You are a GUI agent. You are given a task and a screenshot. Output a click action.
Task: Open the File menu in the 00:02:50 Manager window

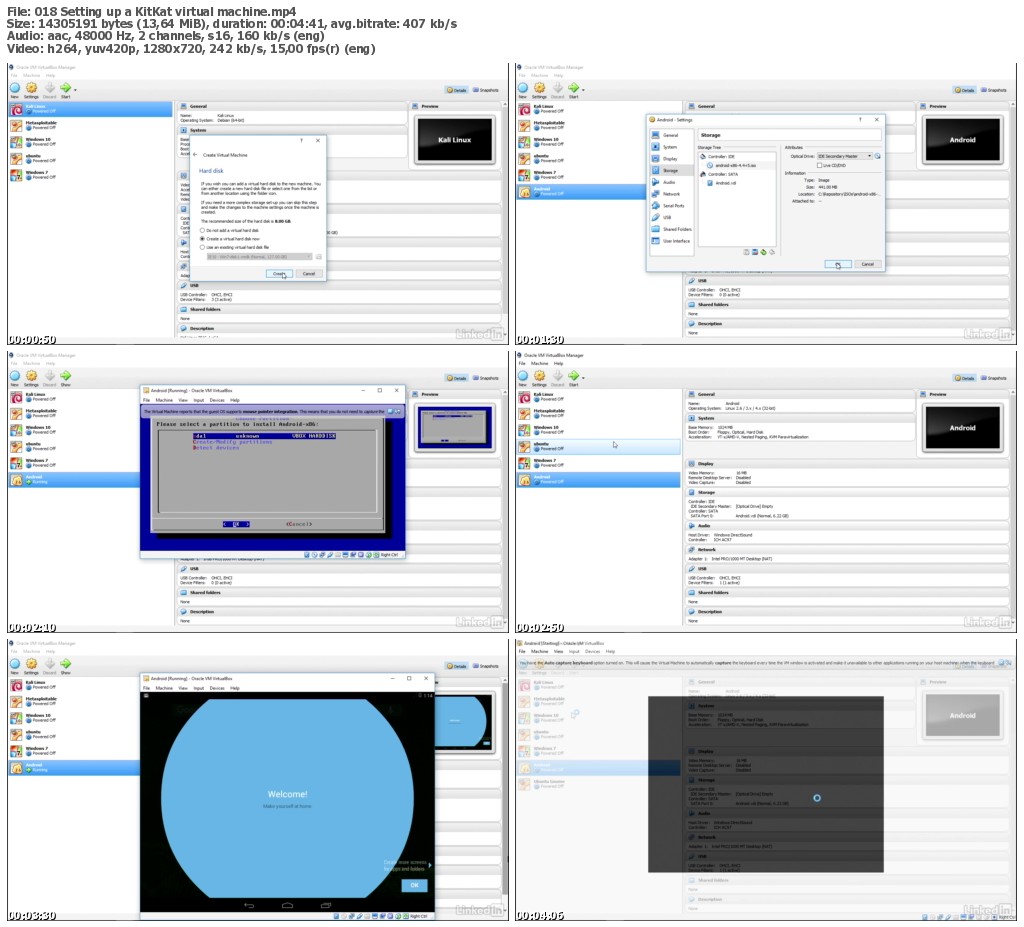tap(521, 363)
